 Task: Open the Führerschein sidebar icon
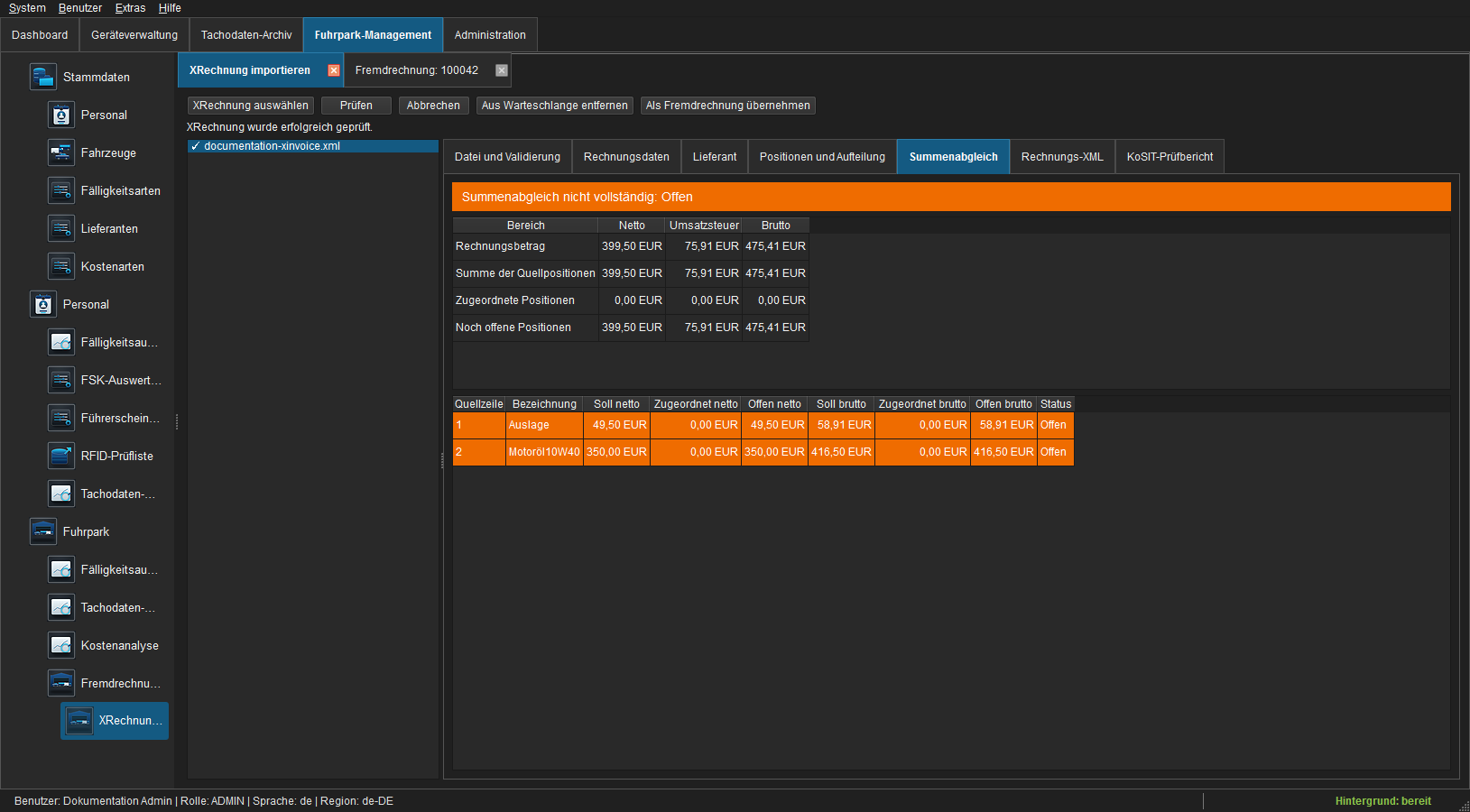(61, 418)
